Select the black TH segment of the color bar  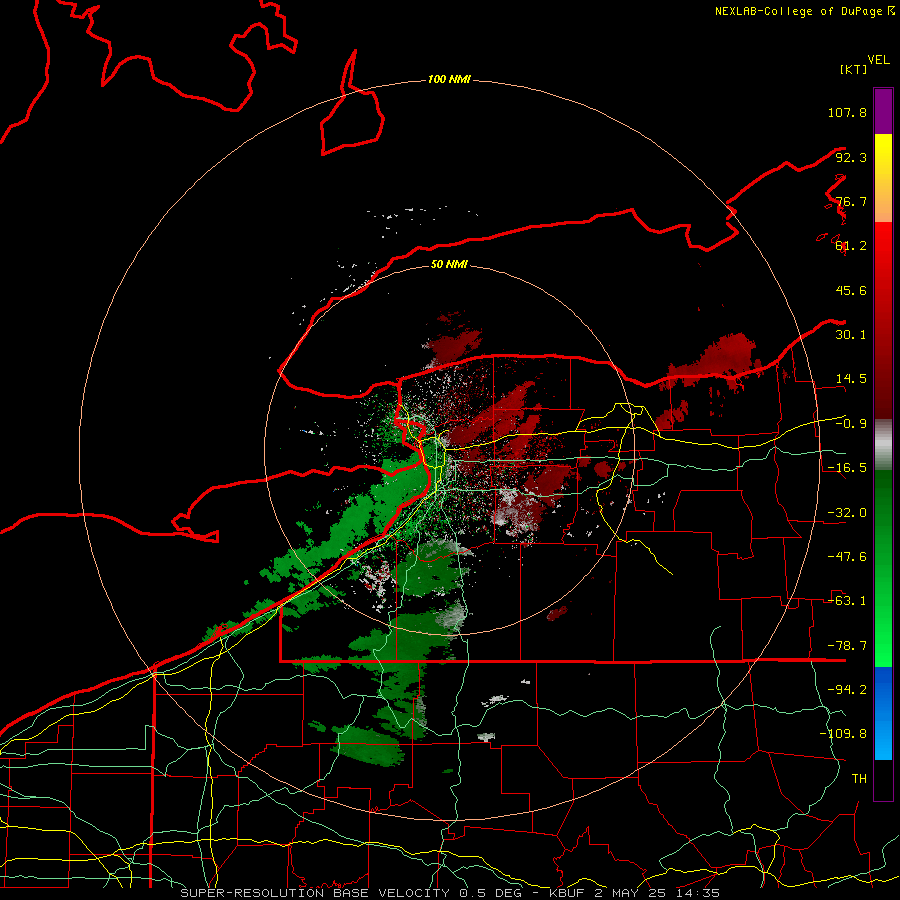[x=883, y=780]
